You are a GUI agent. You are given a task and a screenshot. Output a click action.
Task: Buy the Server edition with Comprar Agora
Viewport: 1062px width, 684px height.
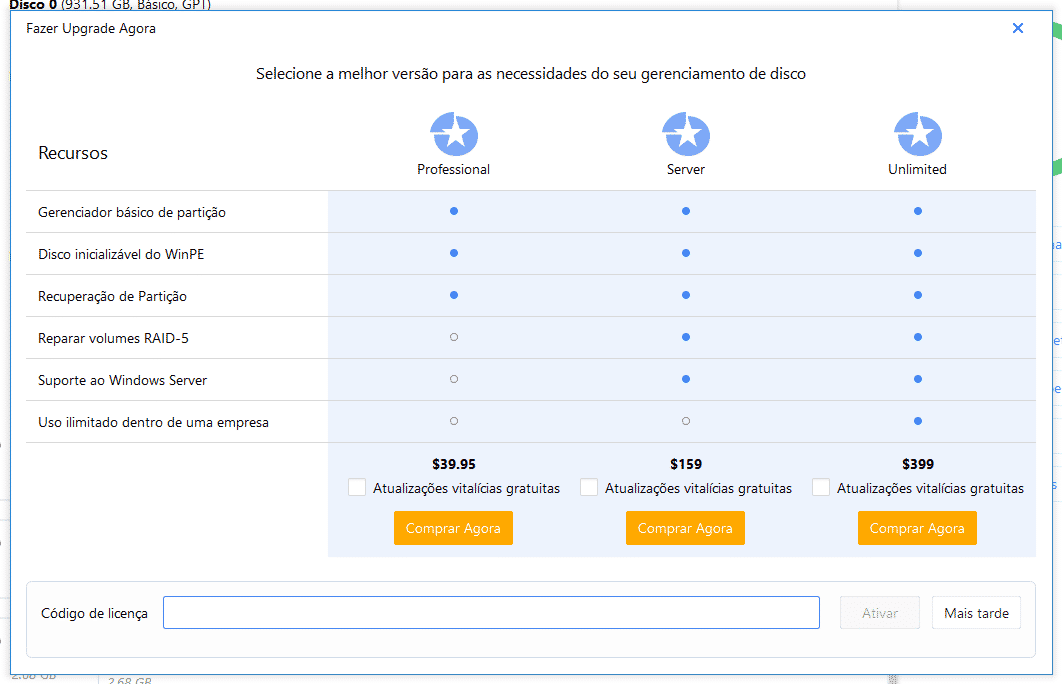(x=686, y=528)
